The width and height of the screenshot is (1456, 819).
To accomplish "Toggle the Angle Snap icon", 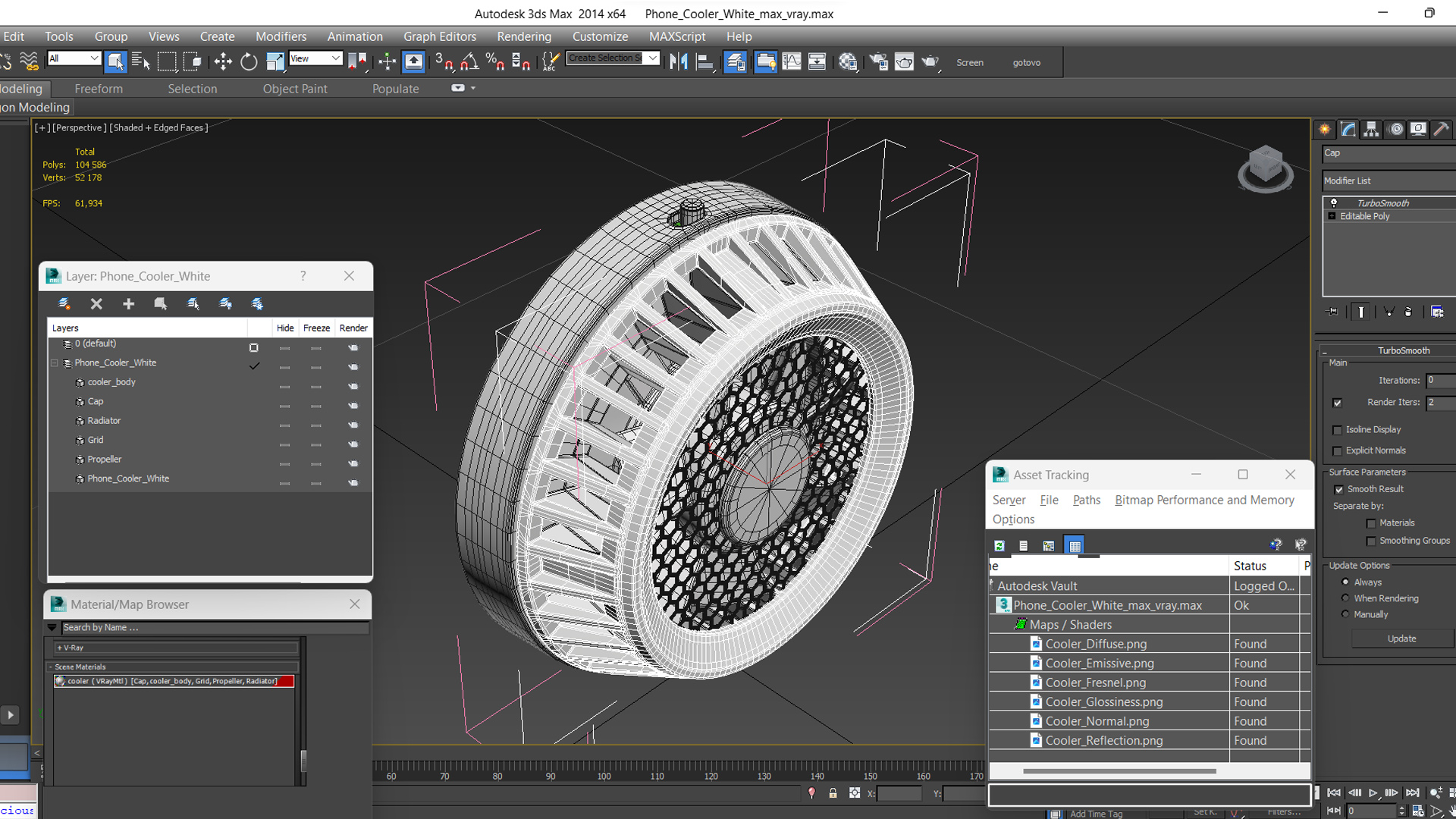I will coord(469,62).
